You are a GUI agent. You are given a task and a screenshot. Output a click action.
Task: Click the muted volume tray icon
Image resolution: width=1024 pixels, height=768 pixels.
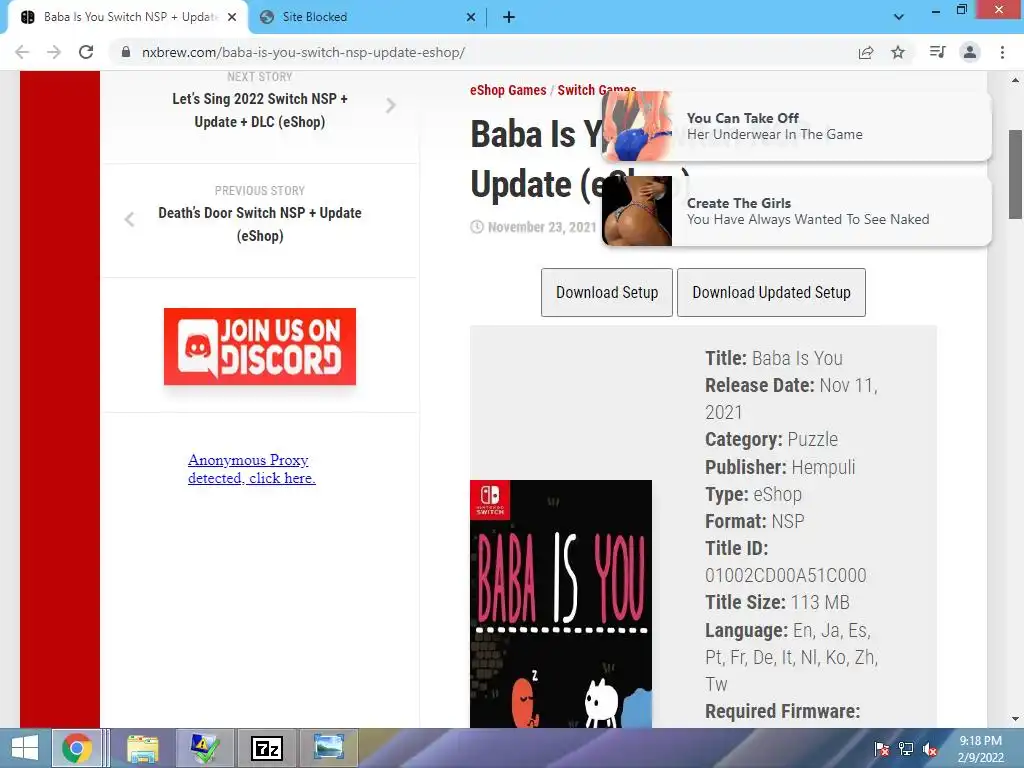pos(930,749)
